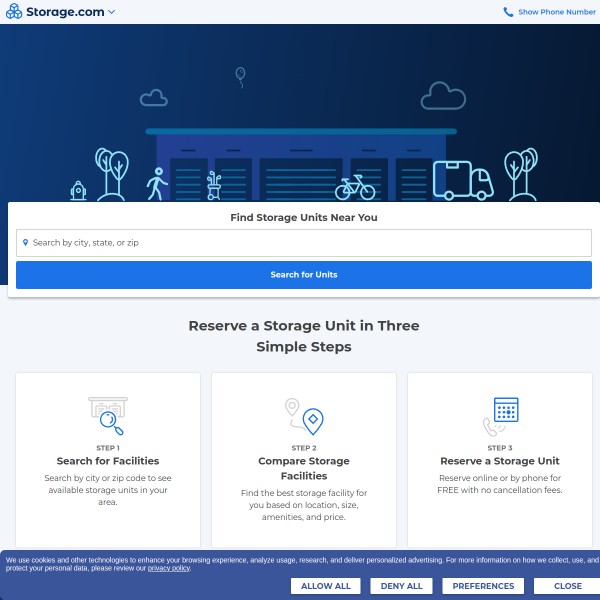Click DENY ALL cookies button

pyautogui.click(x=401, y=586)
